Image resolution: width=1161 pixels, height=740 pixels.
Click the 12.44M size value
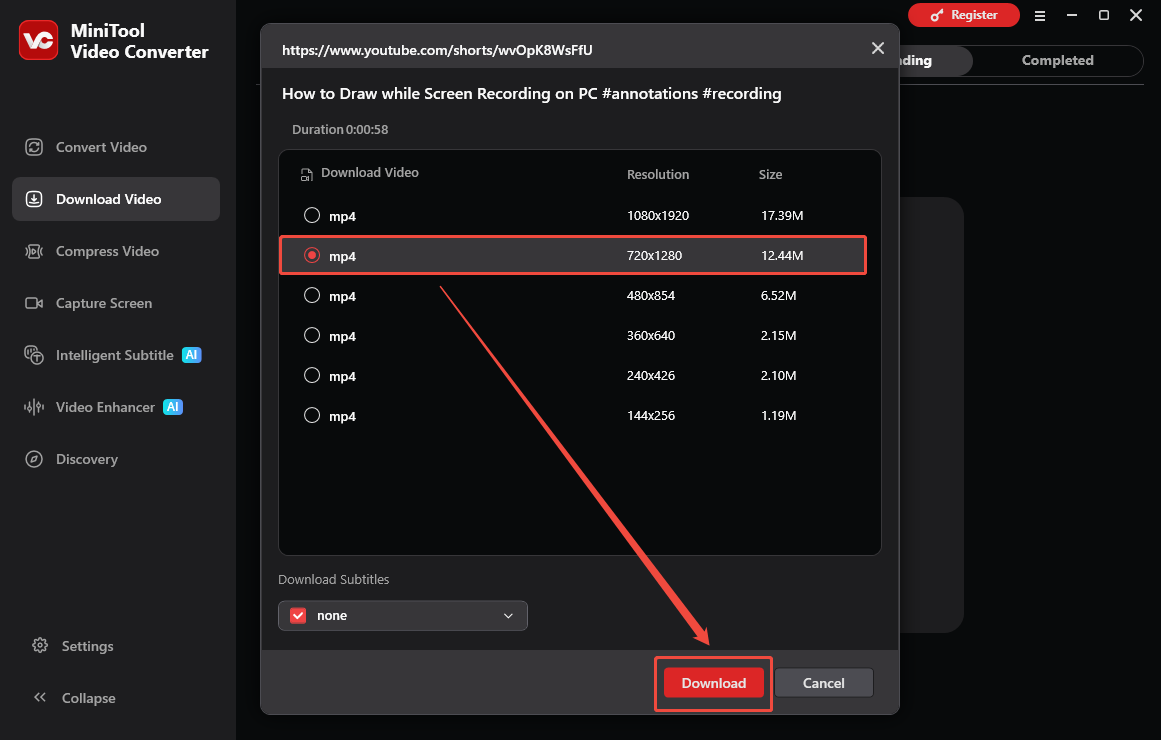pos(782,256)
